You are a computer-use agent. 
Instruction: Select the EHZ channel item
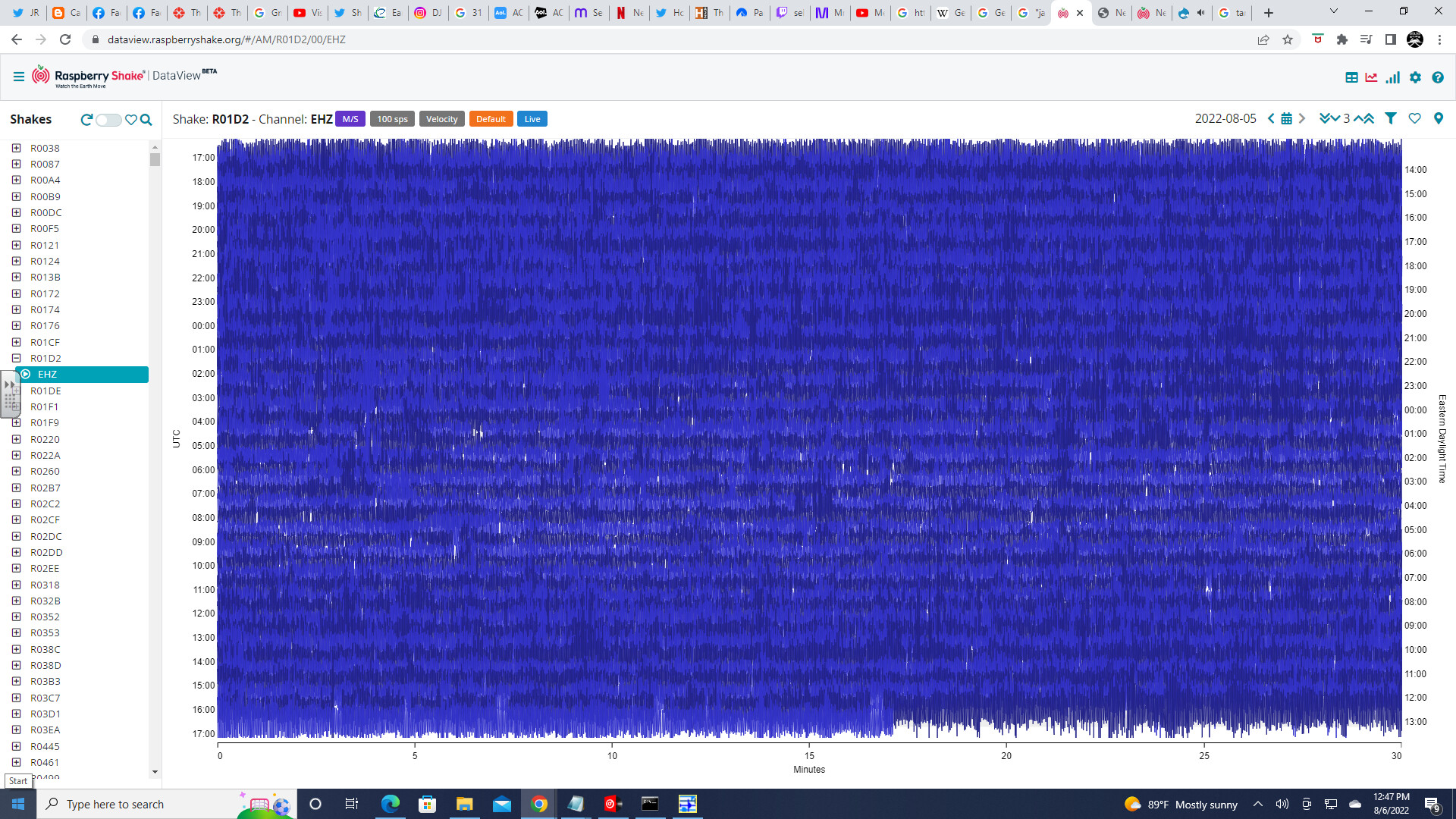pos(83,375)
